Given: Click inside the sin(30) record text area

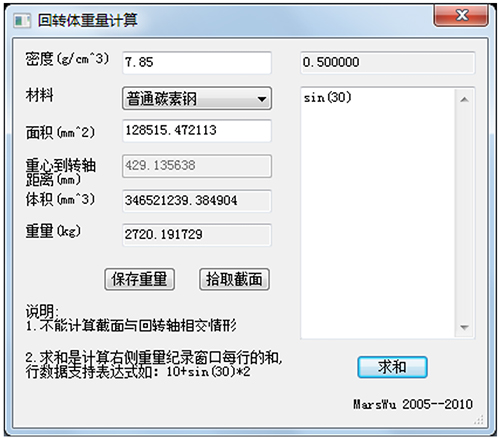Looking at the screenshot, I should tap(378, 213).
